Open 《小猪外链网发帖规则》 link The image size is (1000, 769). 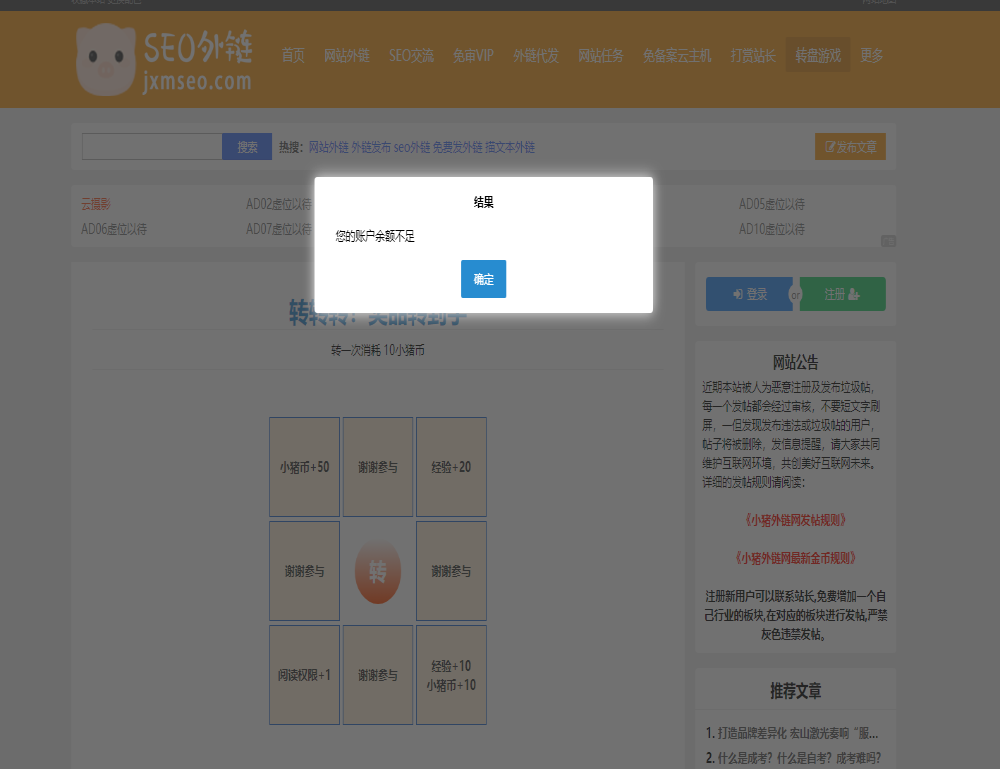795,520
